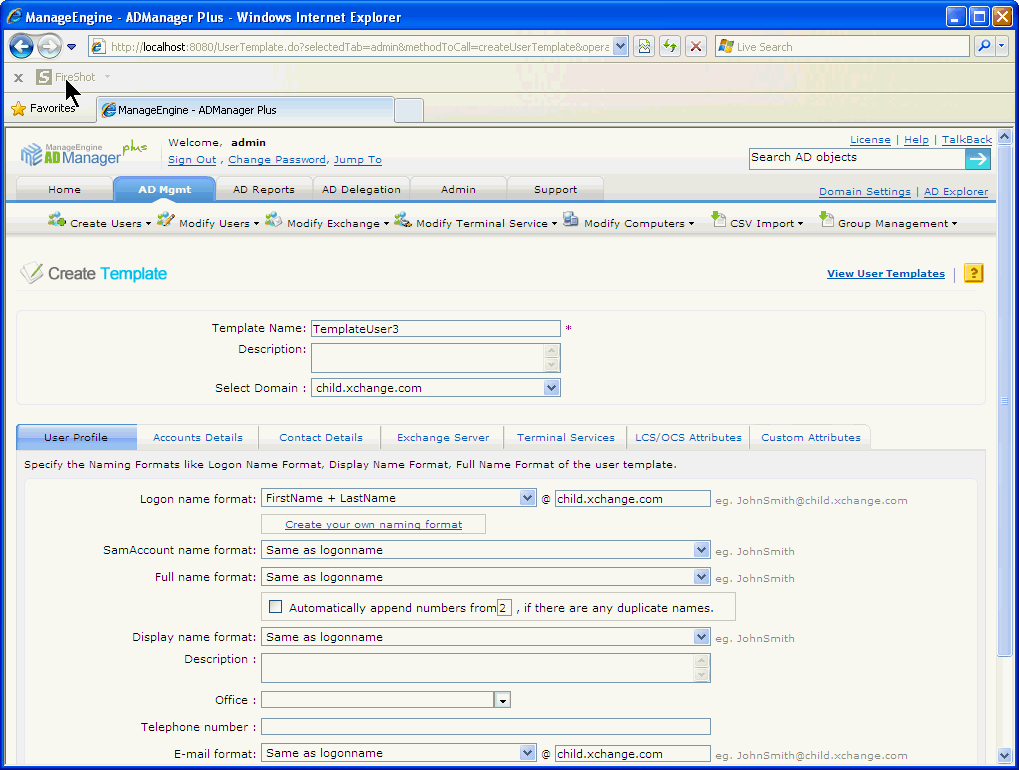Image resolution: width=1019 pixels, height=770 pixels.
Task: Open the Select Domain dropdown
Action: [x=551, y=388]
